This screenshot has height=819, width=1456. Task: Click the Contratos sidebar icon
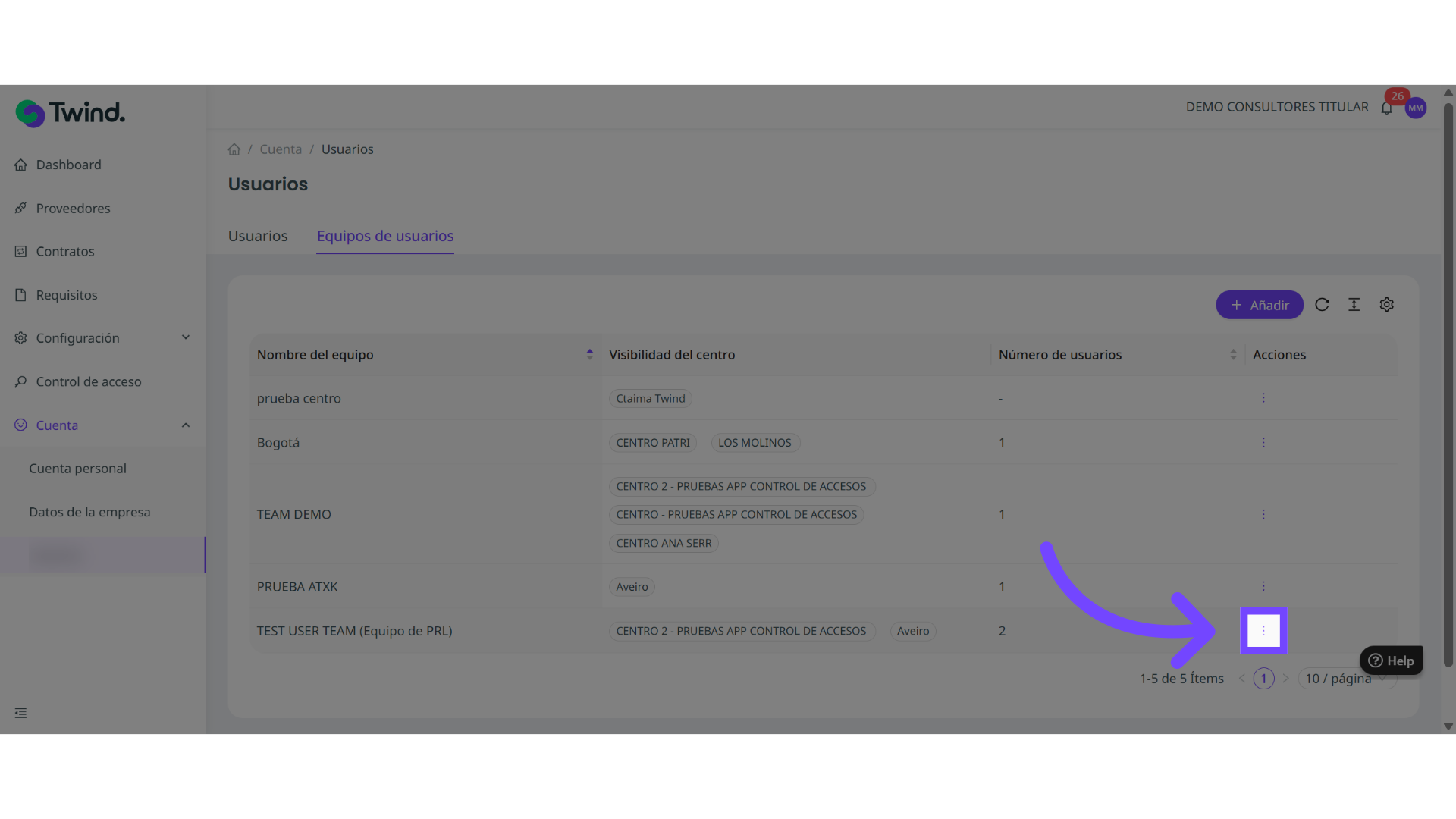pyautogui.click(x=20, y=251)
